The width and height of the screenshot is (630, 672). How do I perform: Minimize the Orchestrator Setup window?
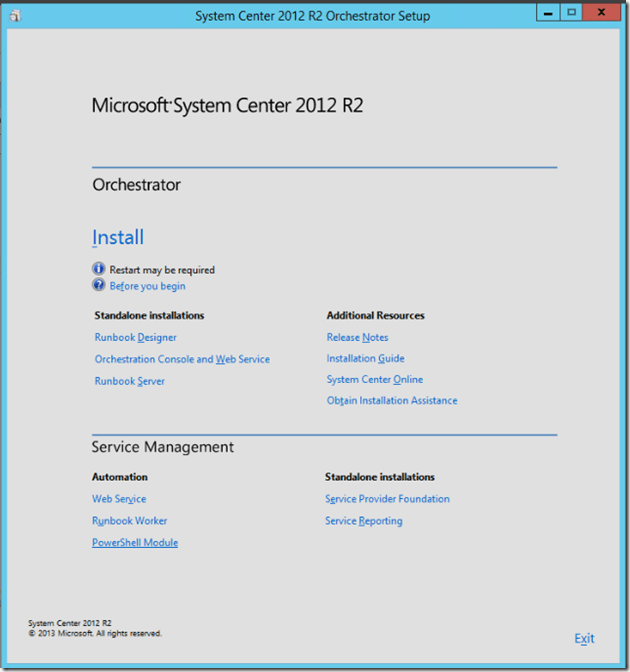(x=548, y=12)
